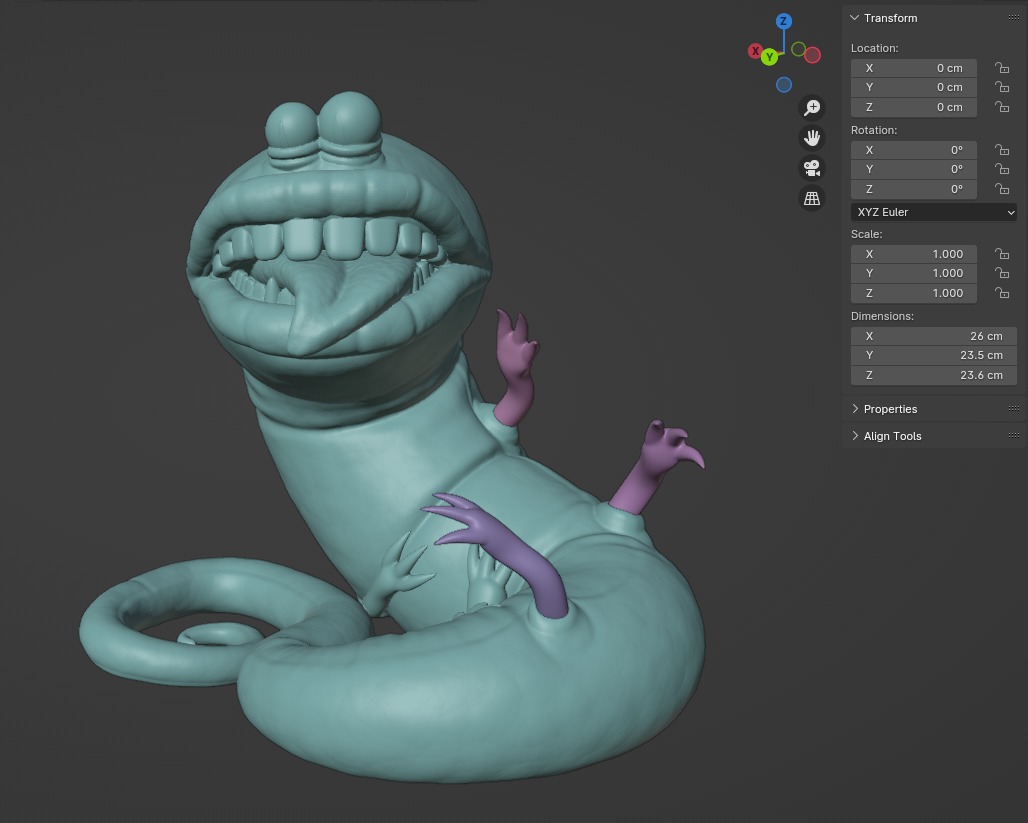Expand the Properties panel
Image resolution: width=1028 pixels, height=823 pixels.
pos(855,409)
